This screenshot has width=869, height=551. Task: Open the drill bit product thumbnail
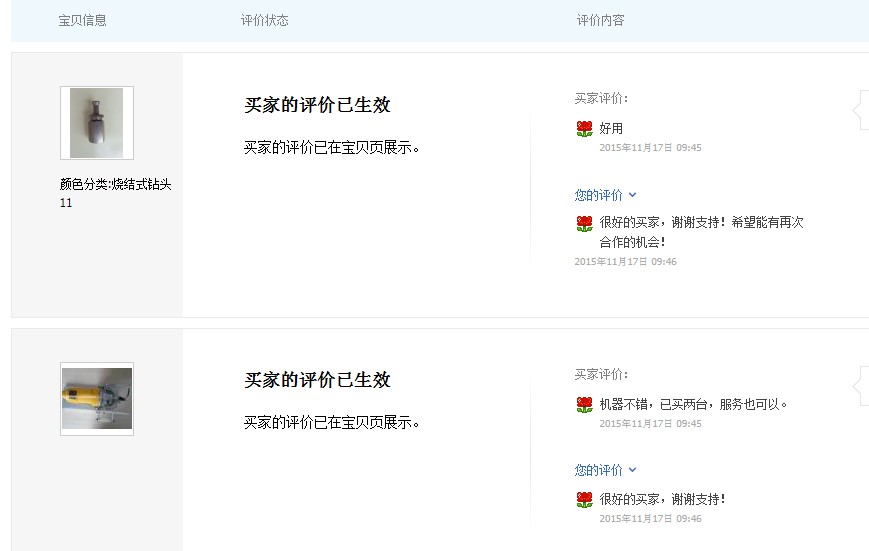(97, 123)
